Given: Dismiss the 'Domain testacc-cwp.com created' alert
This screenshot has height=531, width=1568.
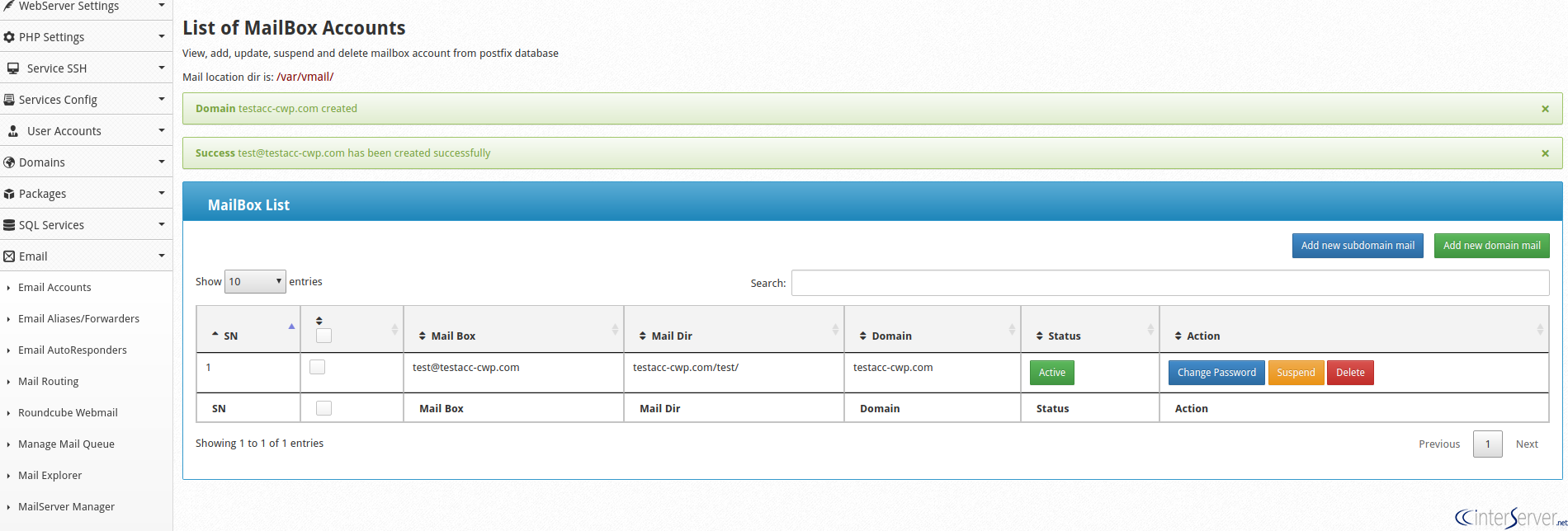Looking at the screenshot, I should coord(1545,109).
